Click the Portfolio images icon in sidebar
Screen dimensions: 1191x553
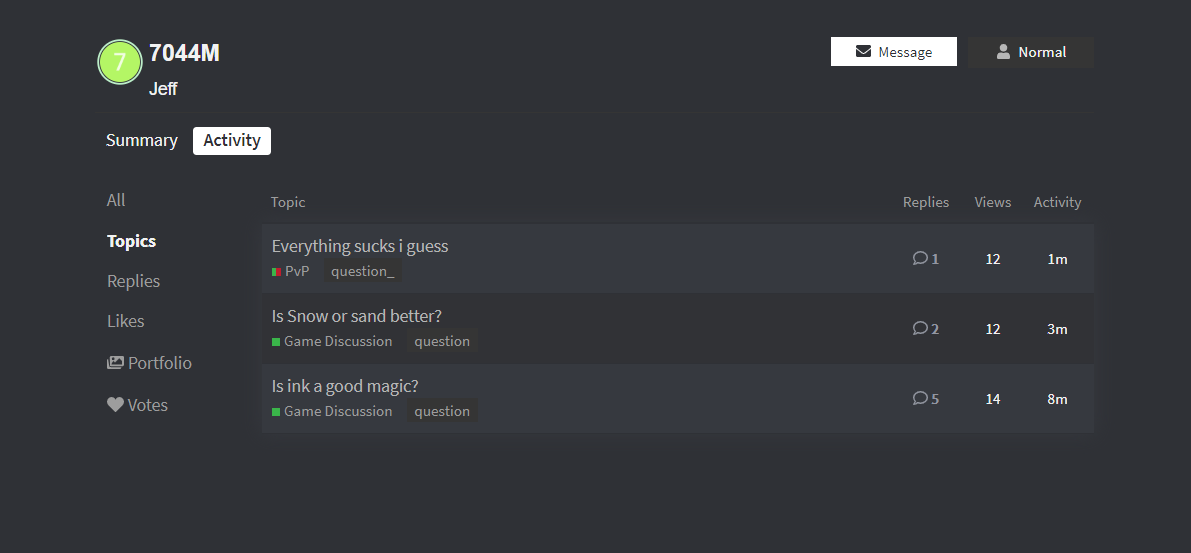115,363
